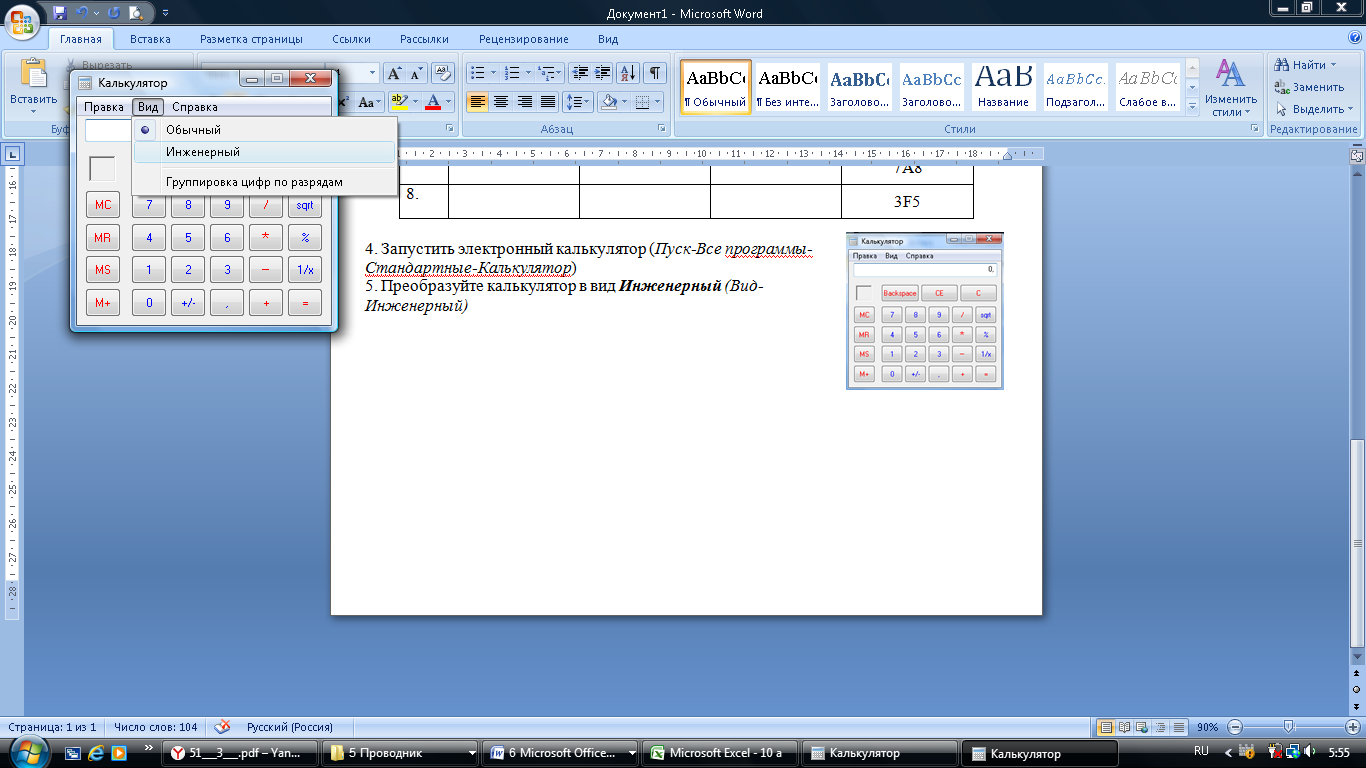The width and height of the screenshot is (1366, 768).
Task: Click Заменить button
Action: coord(1309,87)
